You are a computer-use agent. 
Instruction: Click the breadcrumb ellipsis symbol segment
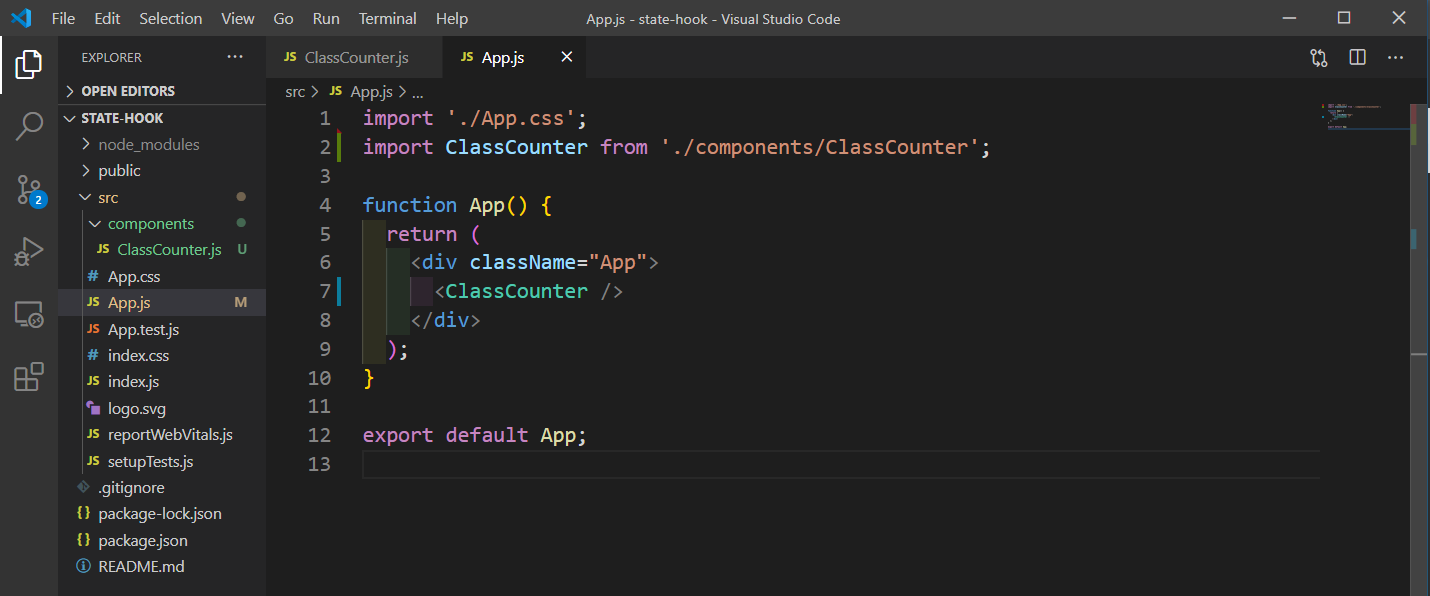[418, 91]
